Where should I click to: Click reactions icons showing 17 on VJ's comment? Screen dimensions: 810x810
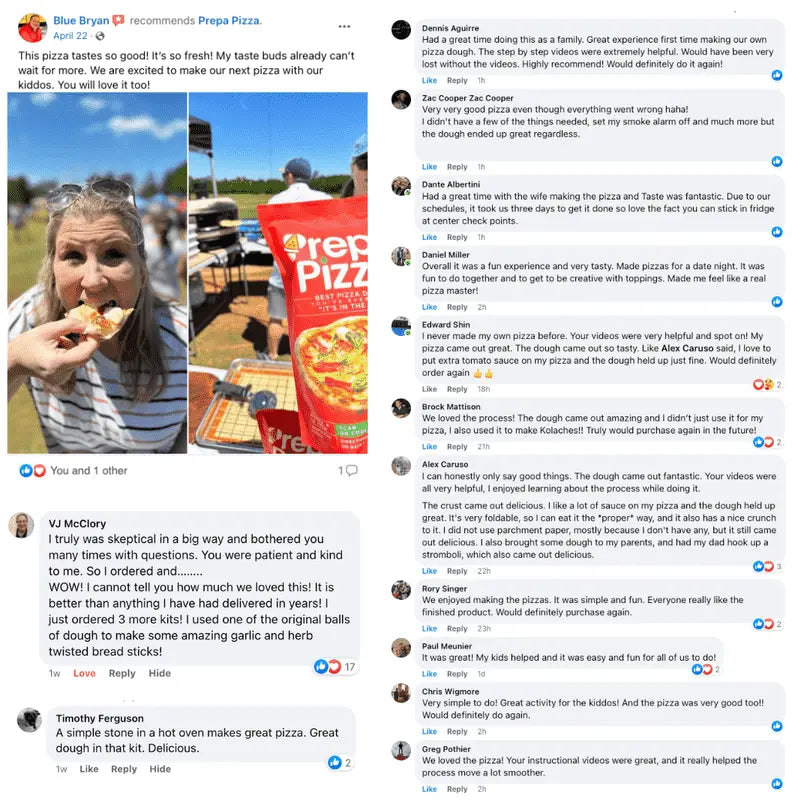(x=328, y=666)
